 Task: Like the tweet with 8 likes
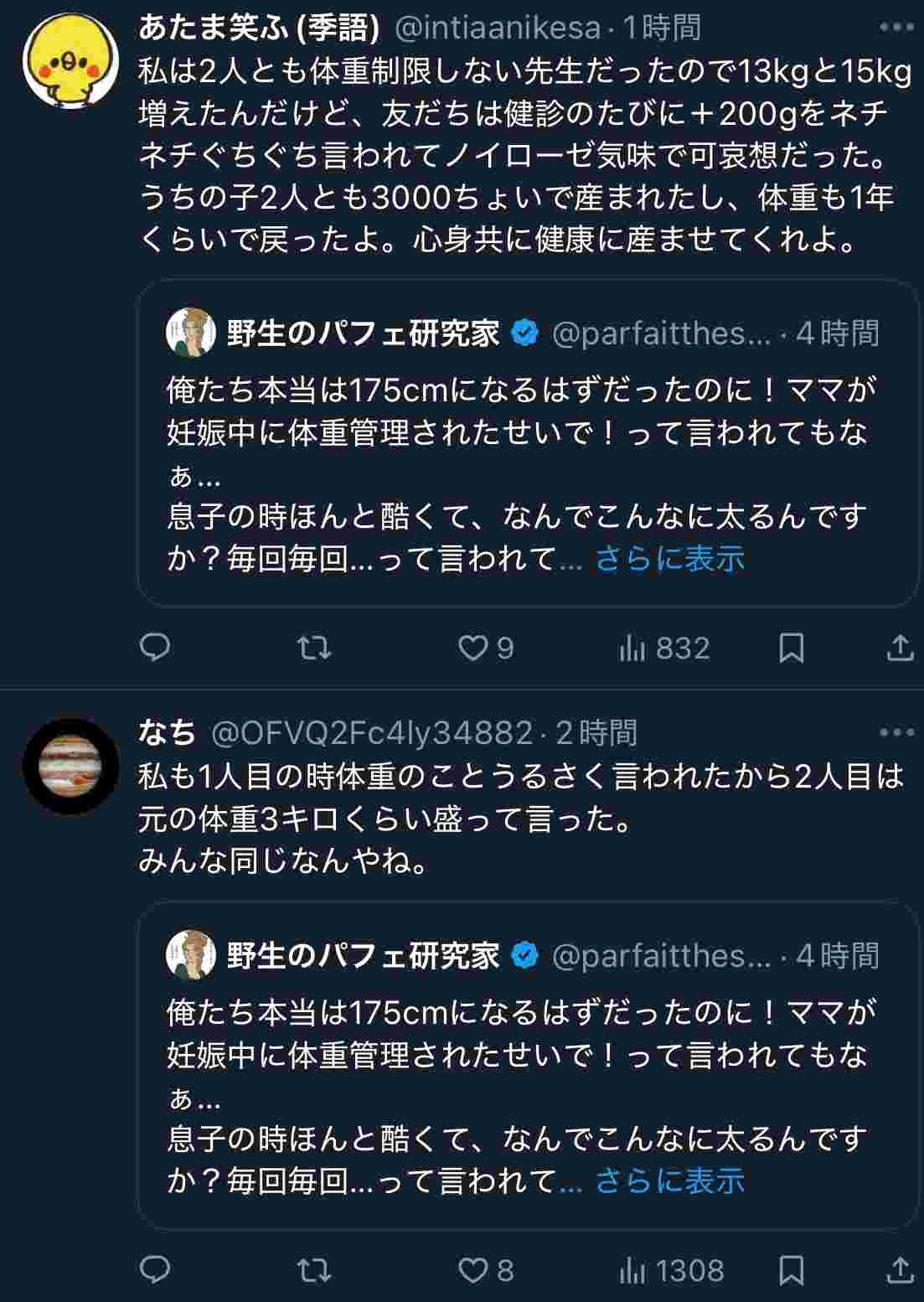(x=473, y=1270)
